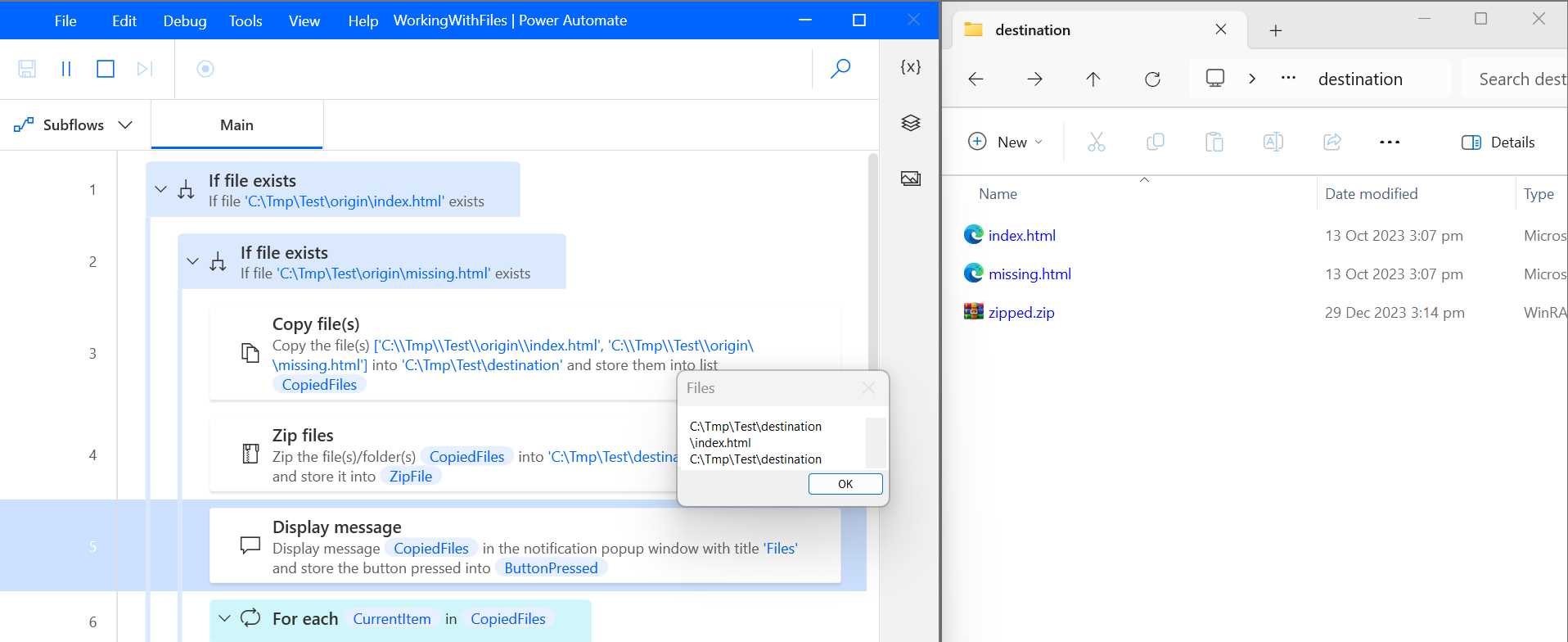Click the CurrentItem variable in For each
1568x642 pixels.
click(392, 619)
